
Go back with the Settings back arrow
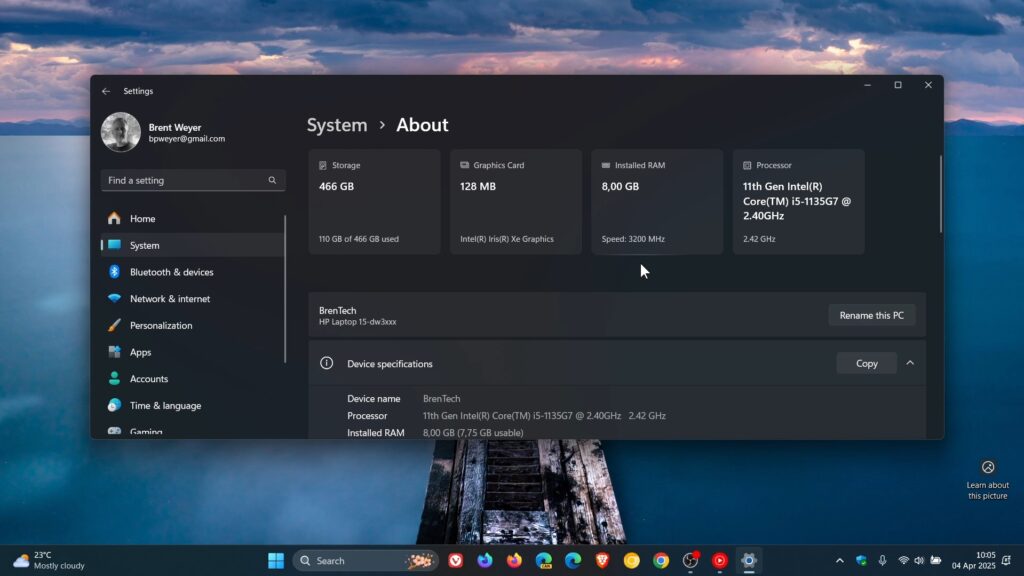106,91
